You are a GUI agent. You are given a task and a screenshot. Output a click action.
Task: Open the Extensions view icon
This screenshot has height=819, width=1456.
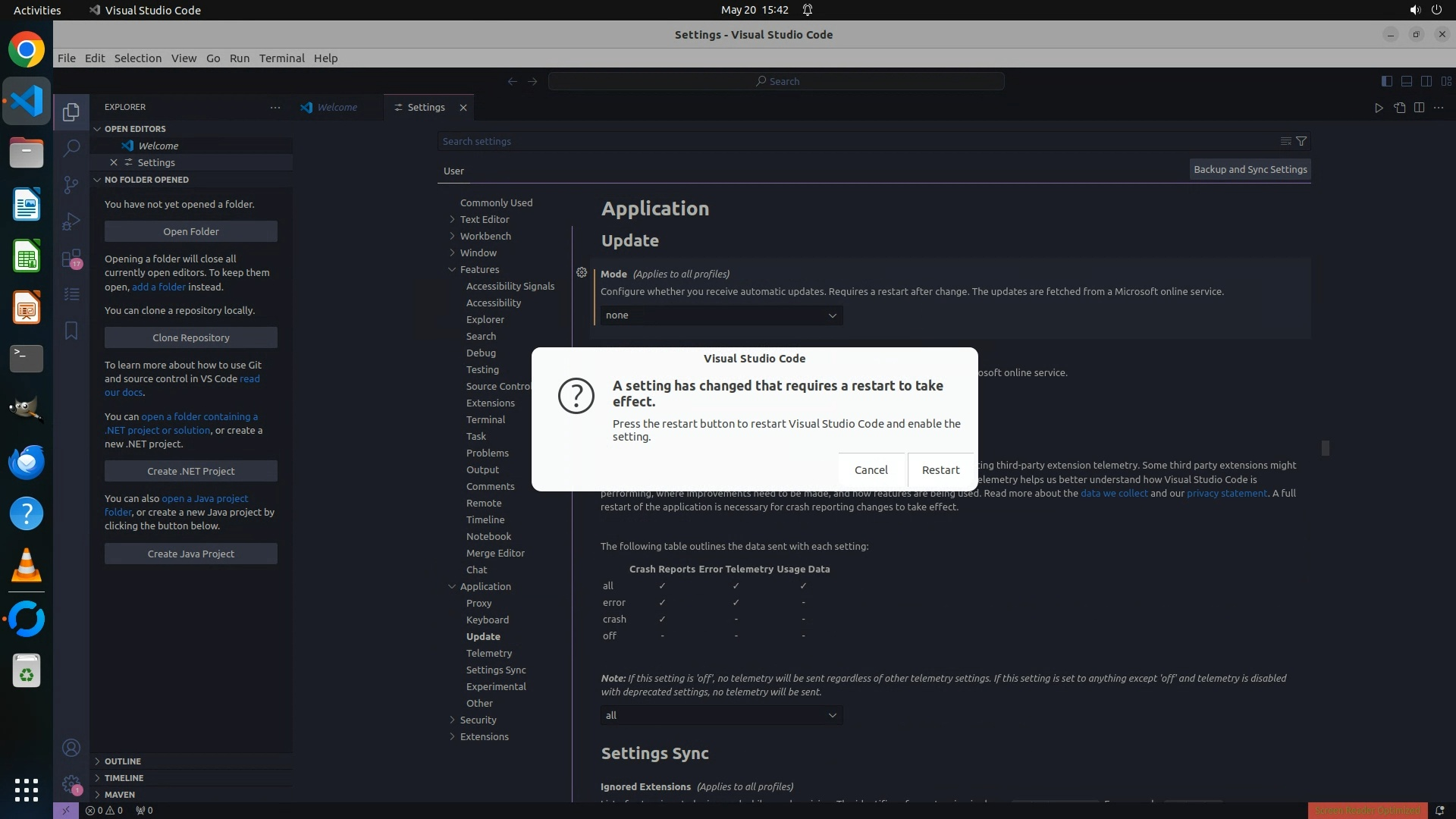click(x=71, y=259)
